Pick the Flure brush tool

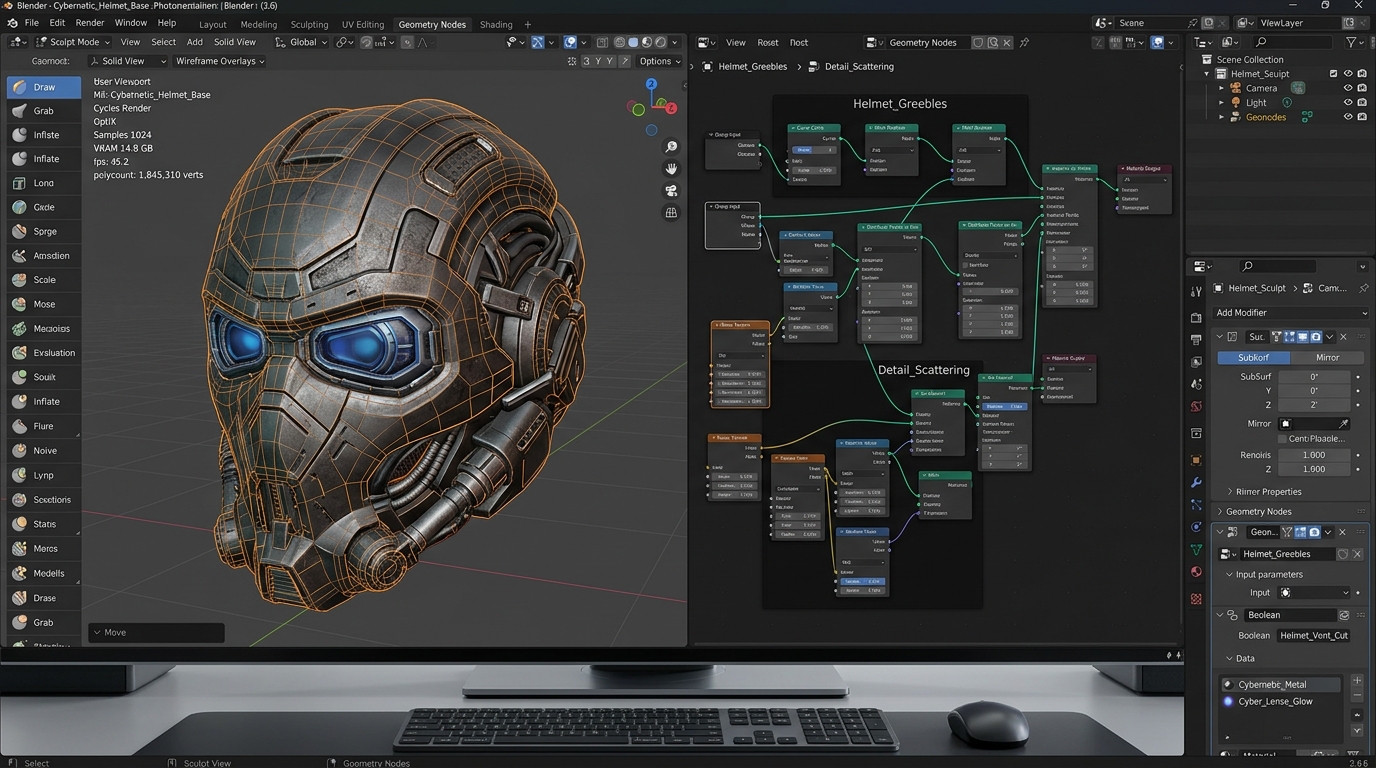[43, 426]
